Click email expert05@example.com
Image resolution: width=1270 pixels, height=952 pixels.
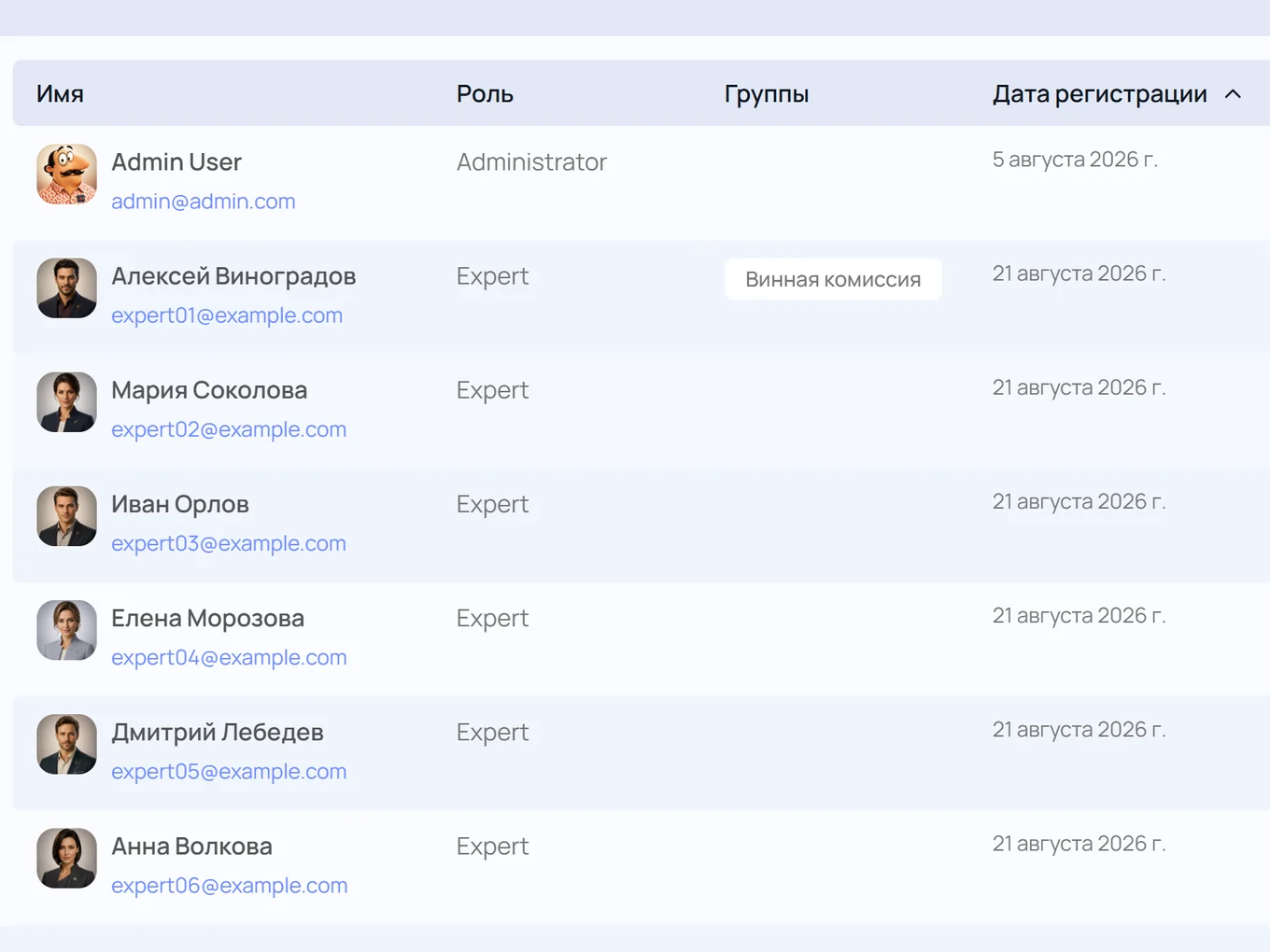[229, 771]
